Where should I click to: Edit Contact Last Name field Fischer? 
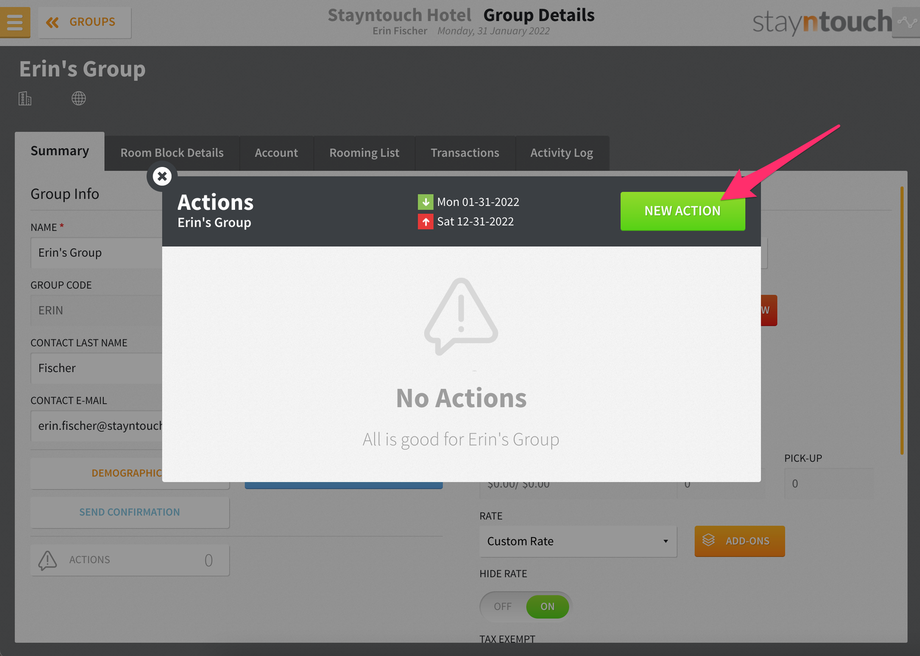96,368
